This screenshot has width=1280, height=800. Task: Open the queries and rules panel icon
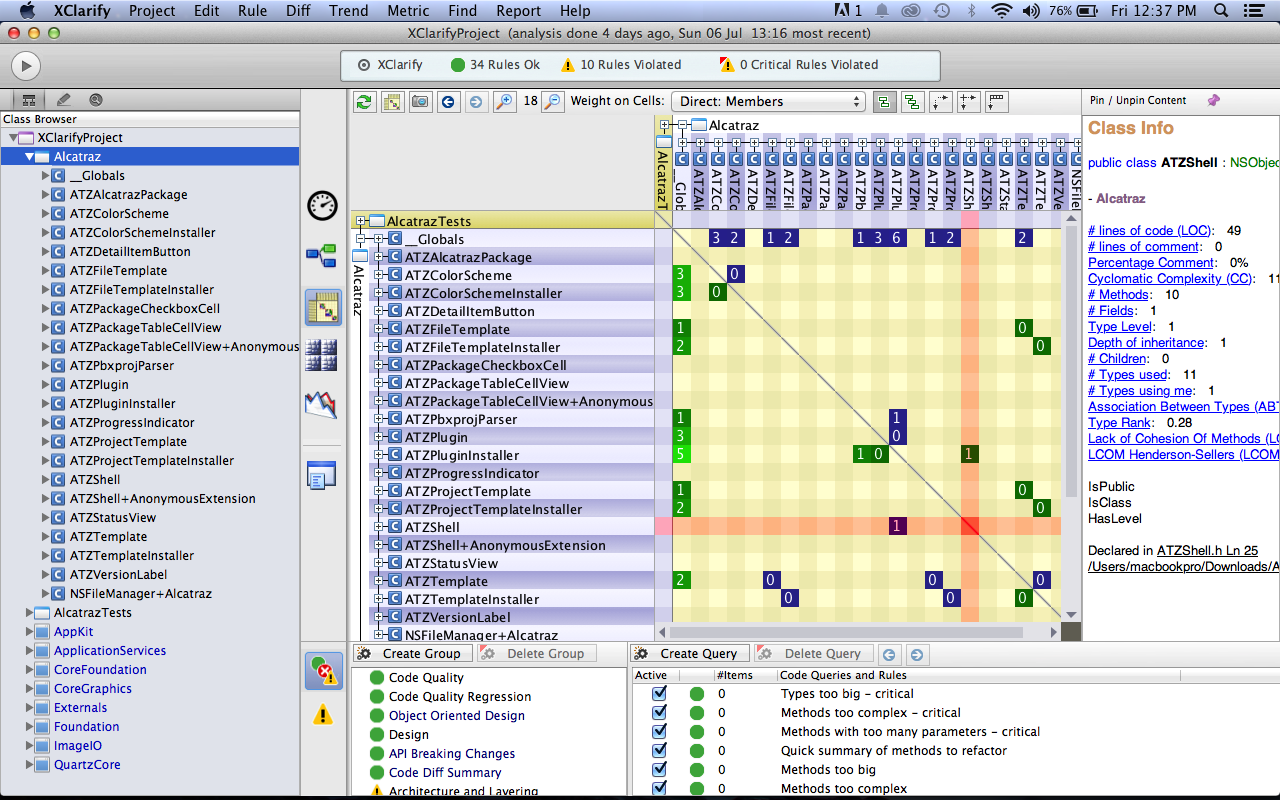click(x=323, y=670)
